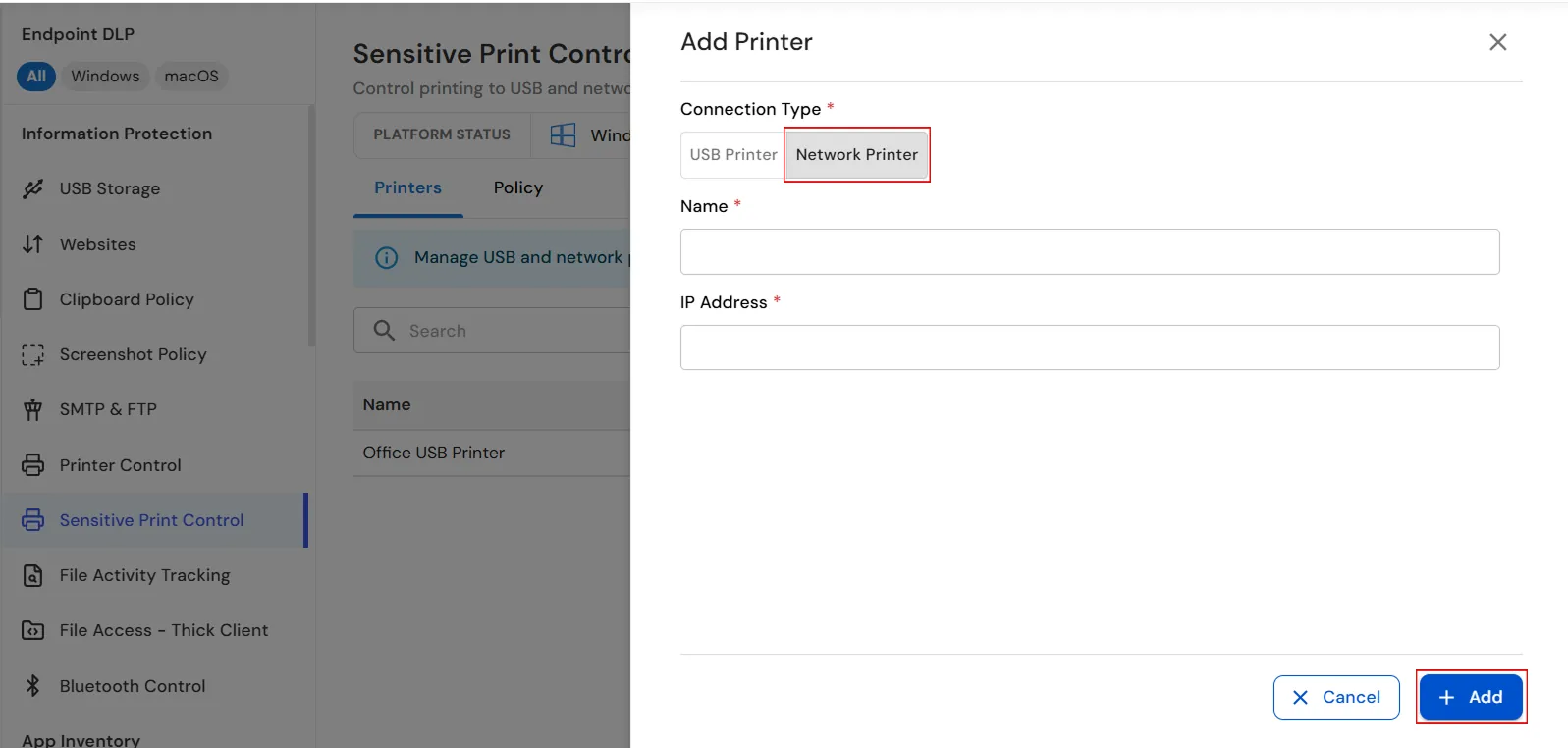Switch to the Printers tab
1568x748 pixels.
[x=407, y=187]
